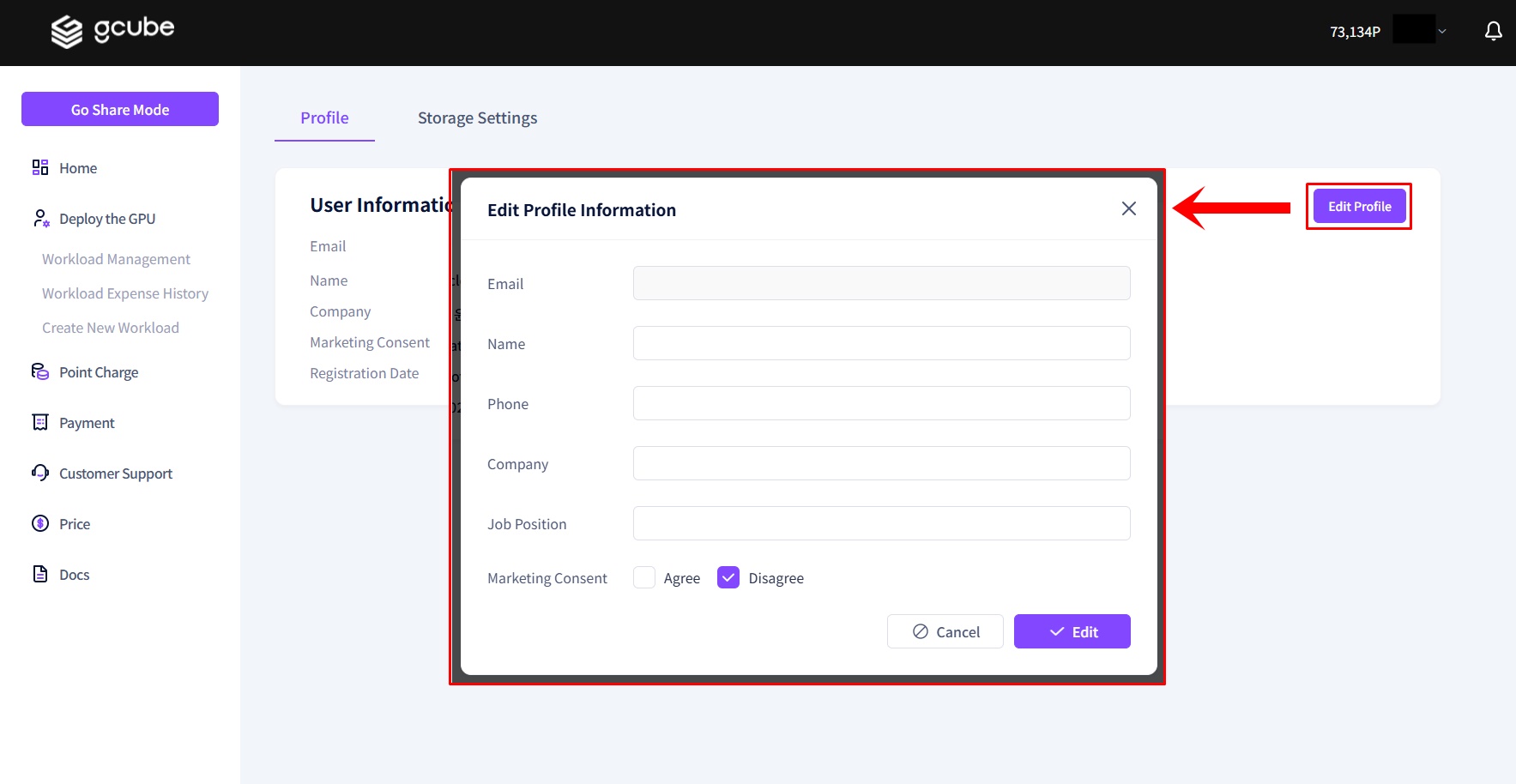Check the Agree marketing consent box
The height and width of the screenshot is (784, 1516).
coord(644,577)
